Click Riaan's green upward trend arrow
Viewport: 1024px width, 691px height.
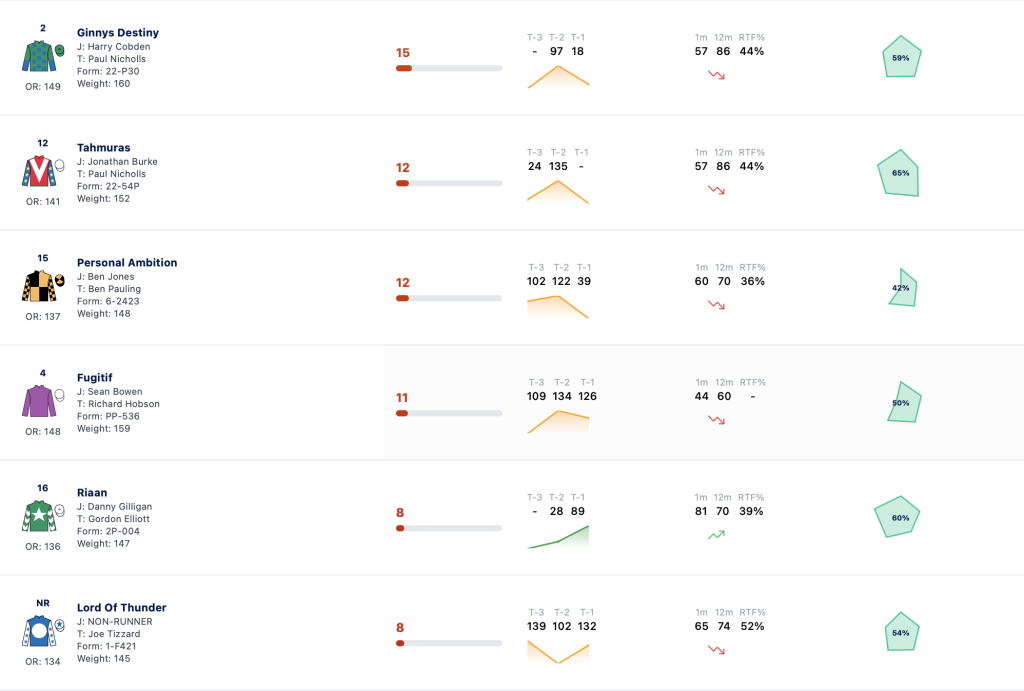click(716, 535)
